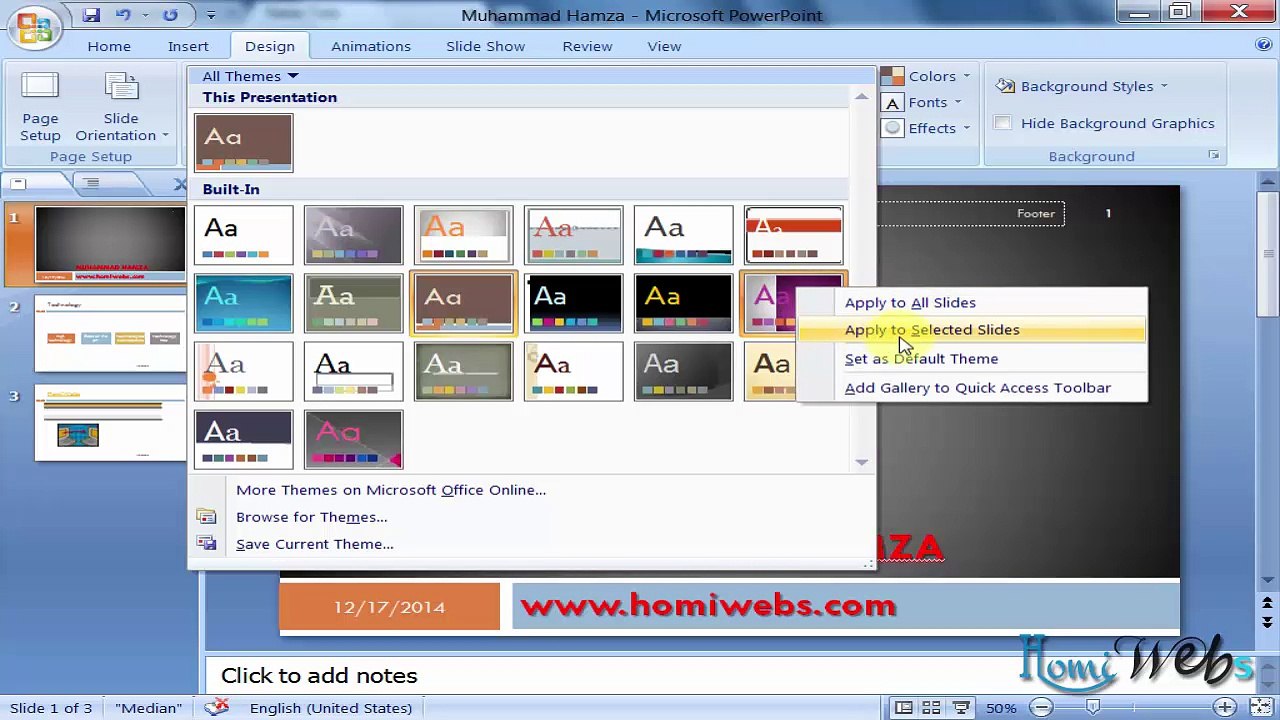Select the pink Aa dark theme thumbnail
The width and height of the screenshot is (1280, 720).
pos(353,439)
